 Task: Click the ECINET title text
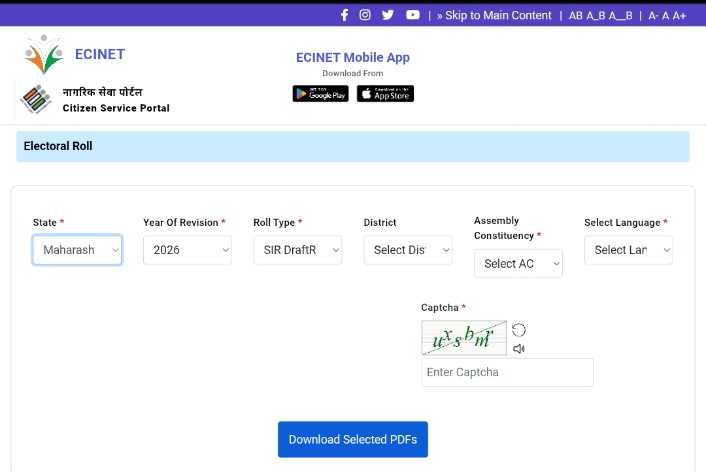(100, 54)
